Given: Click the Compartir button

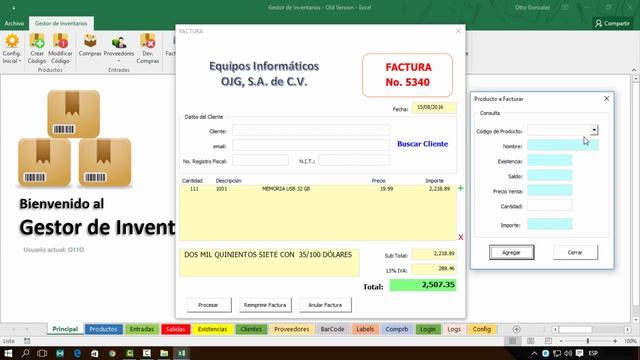Looking at the screenshot, I should point(613,23).
